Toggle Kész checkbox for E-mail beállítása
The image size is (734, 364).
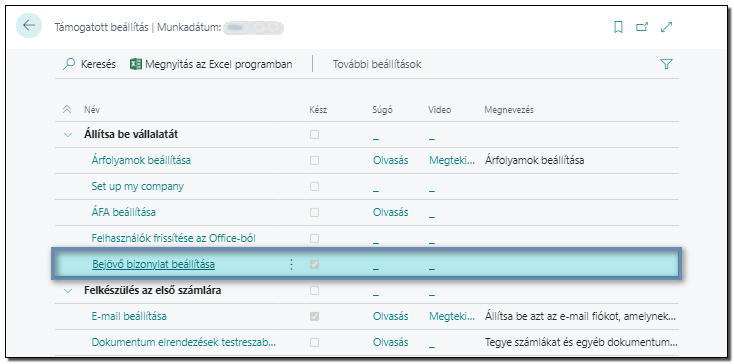(315, 316)
